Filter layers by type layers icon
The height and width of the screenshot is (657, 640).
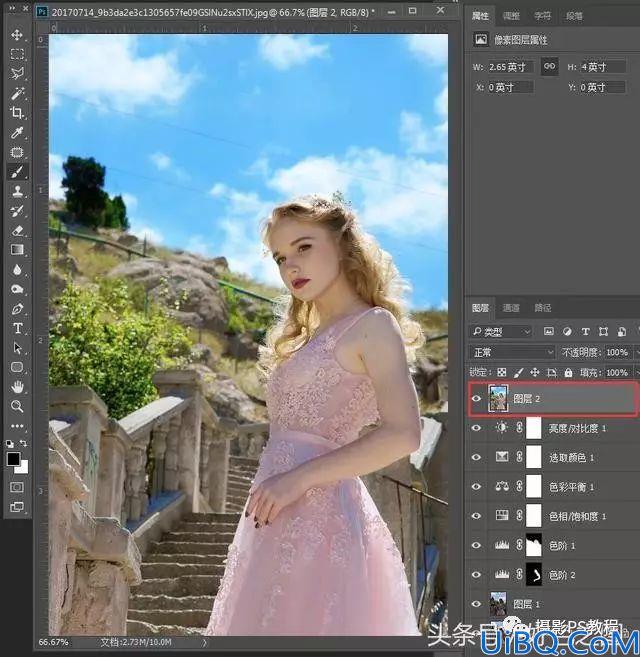point(585,331)
